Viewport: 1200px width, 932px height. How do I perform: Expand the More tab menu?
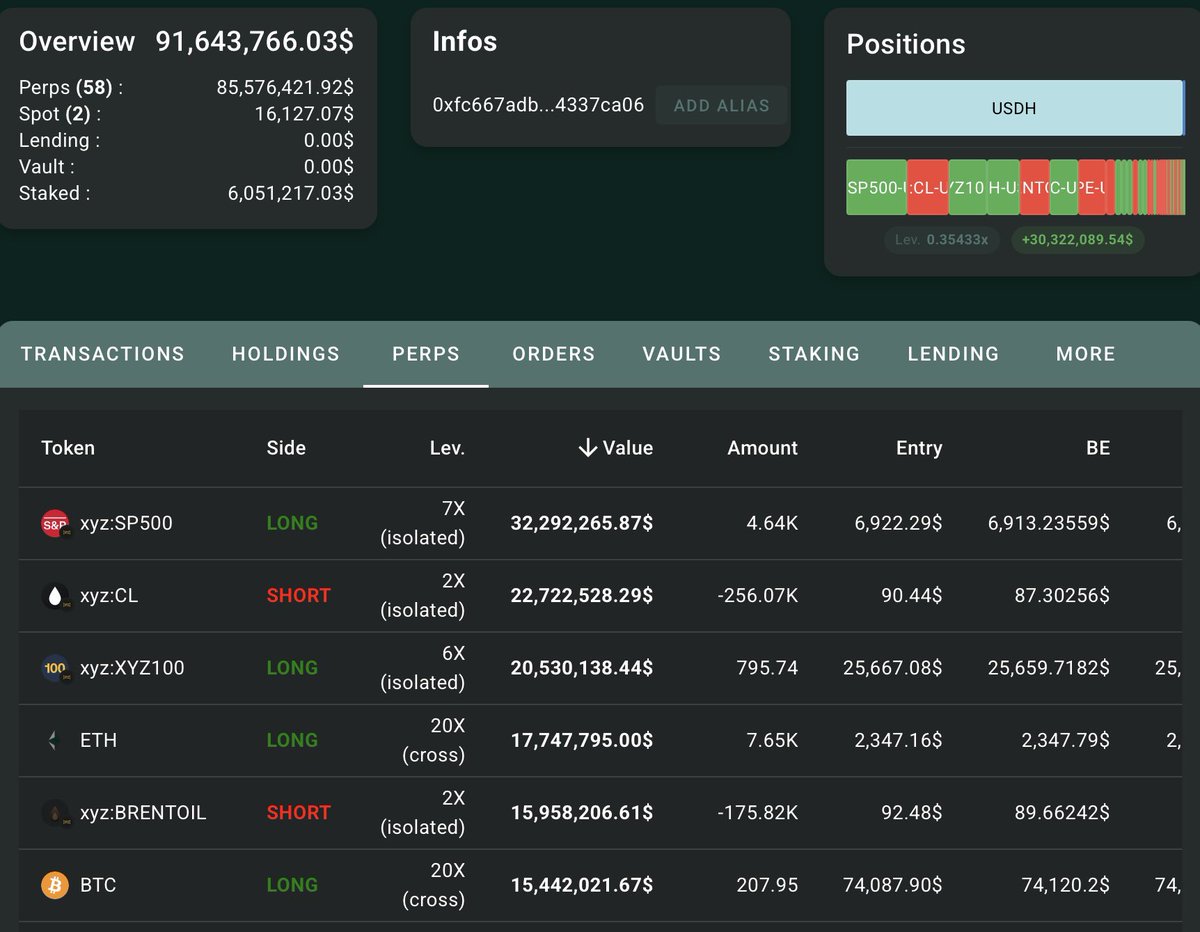pyautogui.click(x=1085, y=354)
